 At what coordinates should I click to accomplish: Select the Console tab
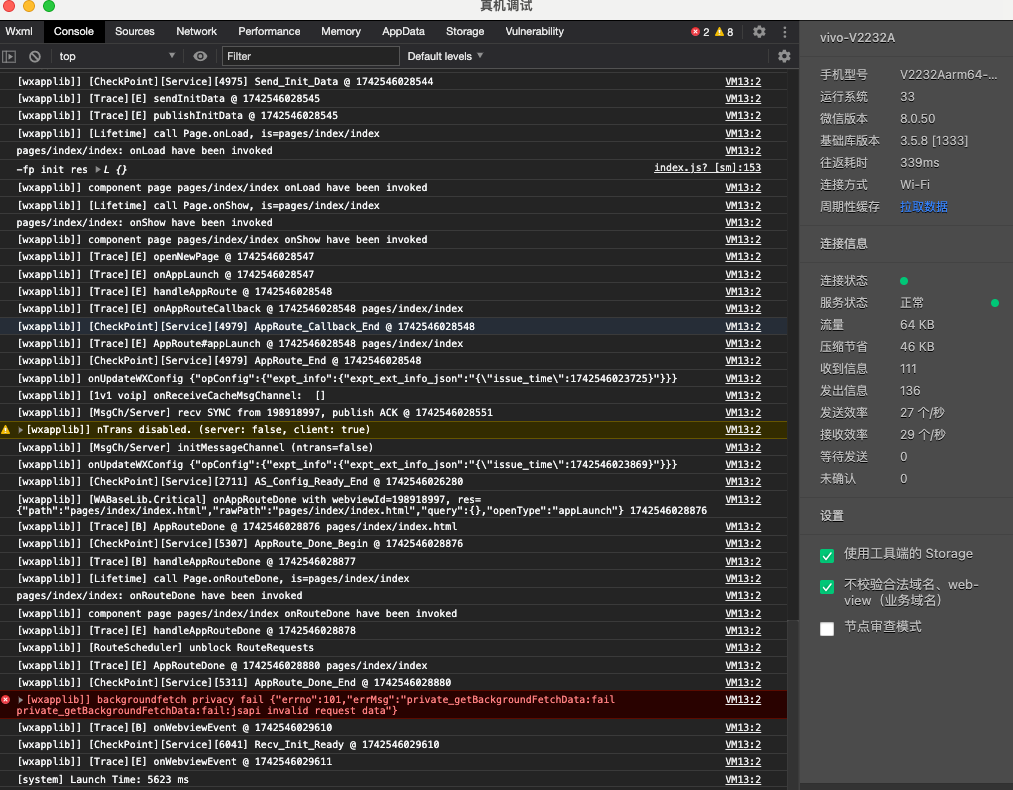[x=74, y=31]
